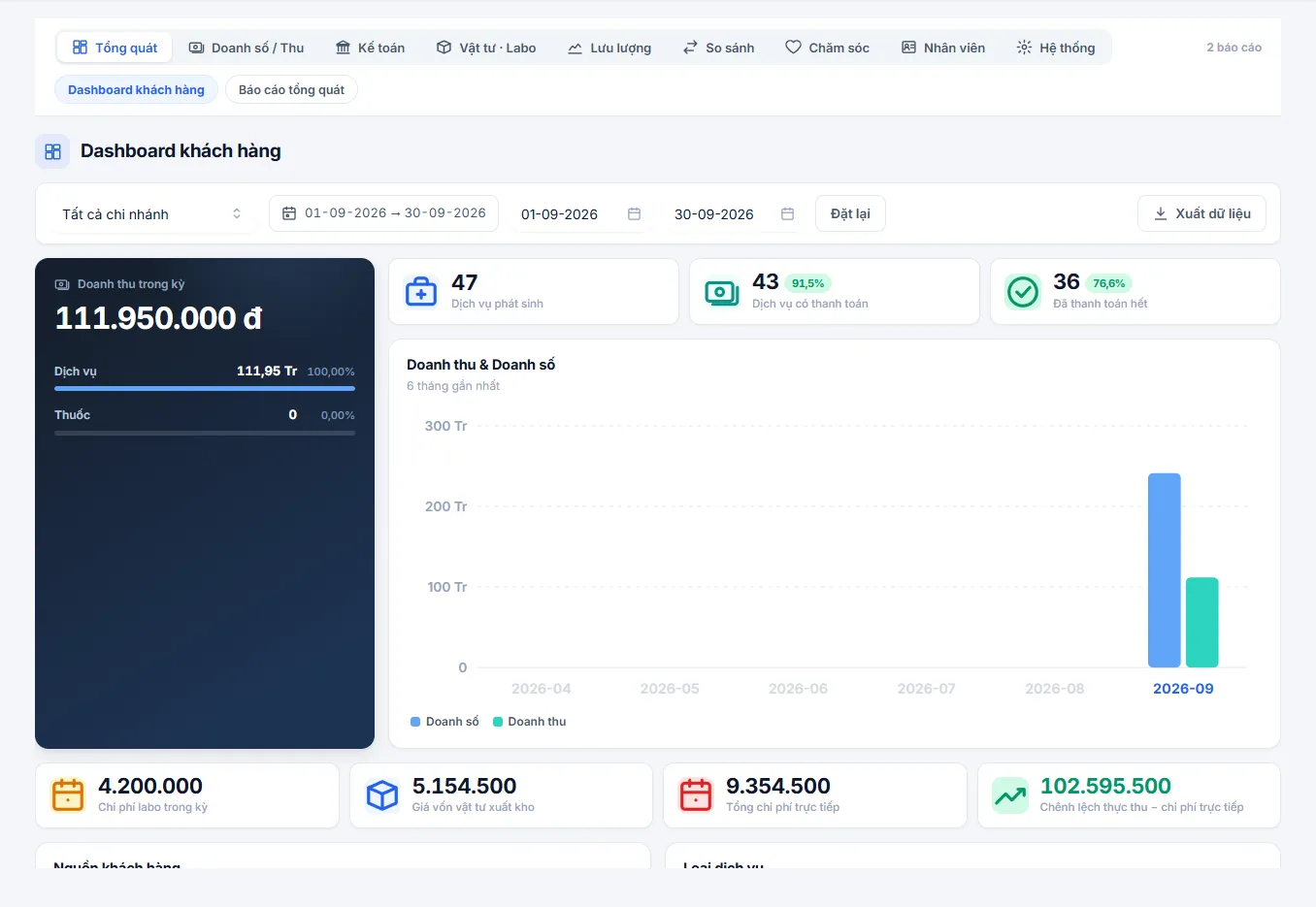This screenshot has width=1316, height=907.
Task: Click the Doanh thu & Doanh số chart title
Action: tap(480, 365)
